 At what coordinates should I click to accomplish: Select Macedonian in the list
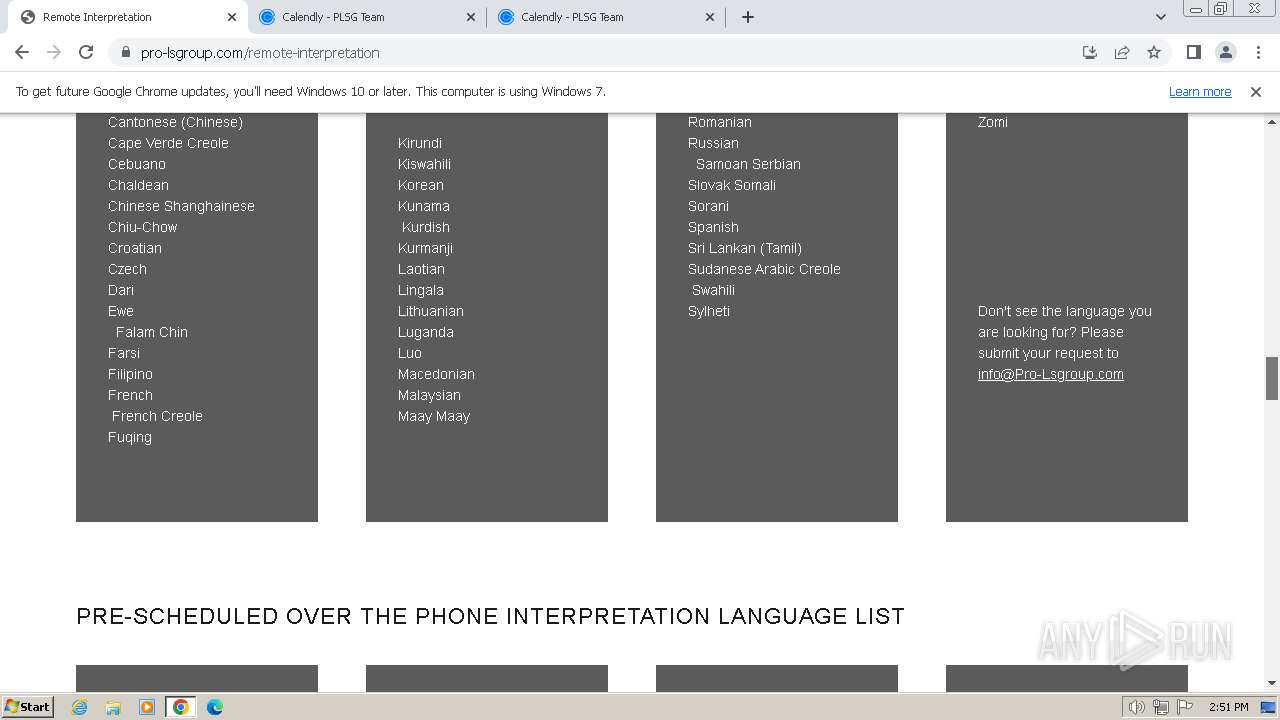(x=436, y=374)
